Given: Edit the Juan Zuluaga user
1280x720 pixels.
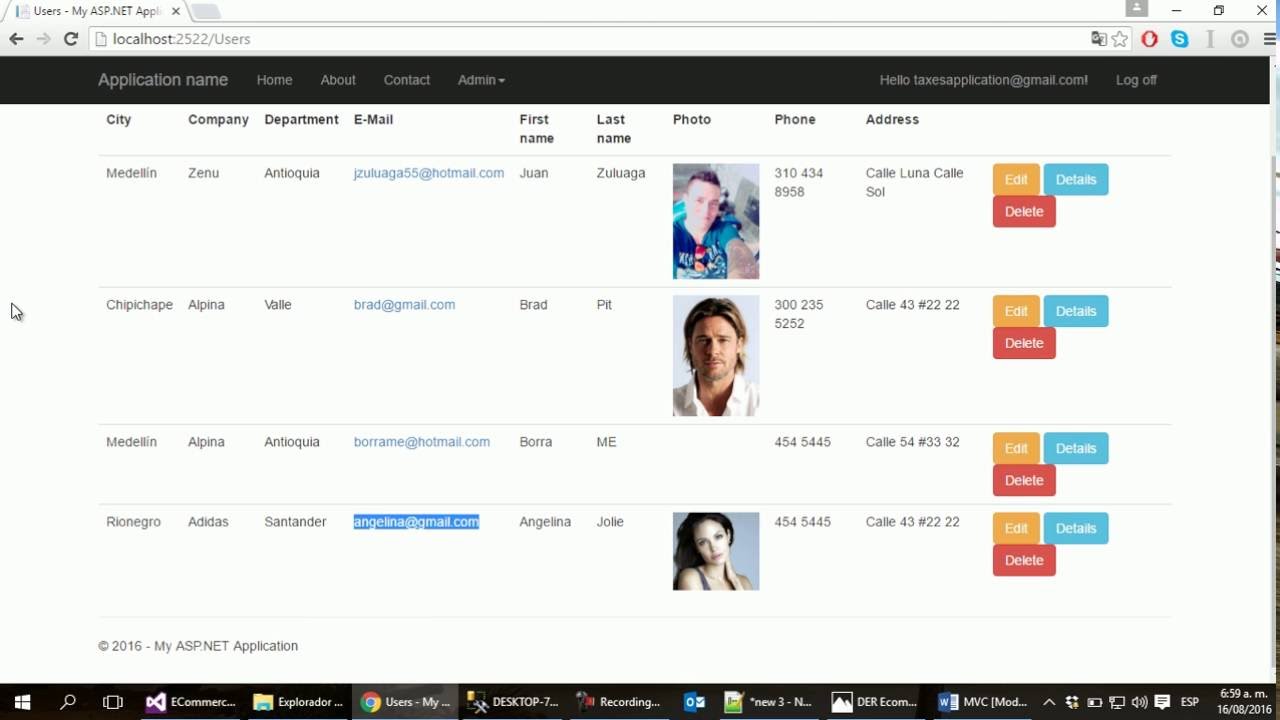Looking at the screenshot, I should [1016, 180].
